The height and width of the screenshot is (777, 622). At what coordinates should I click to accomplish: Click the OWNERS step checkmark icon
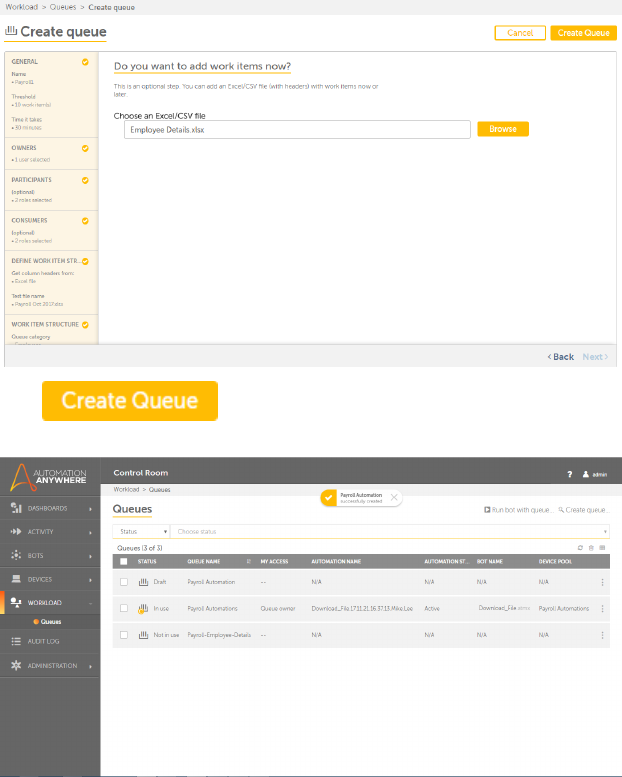(x=85, y=148)
